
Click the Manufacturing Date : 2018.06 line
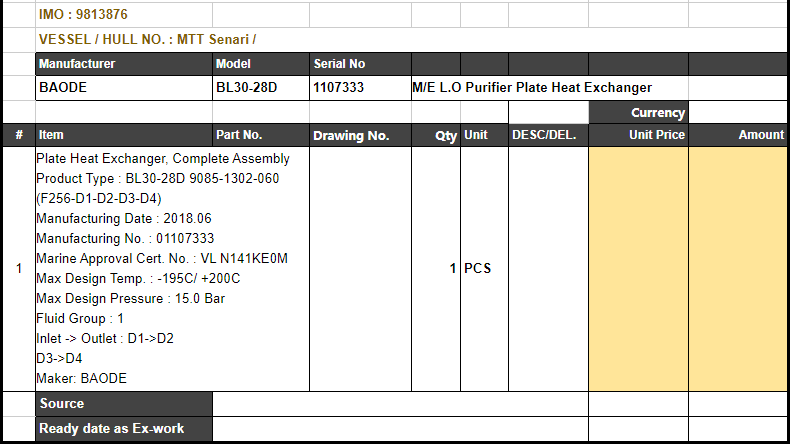point(124,219)
